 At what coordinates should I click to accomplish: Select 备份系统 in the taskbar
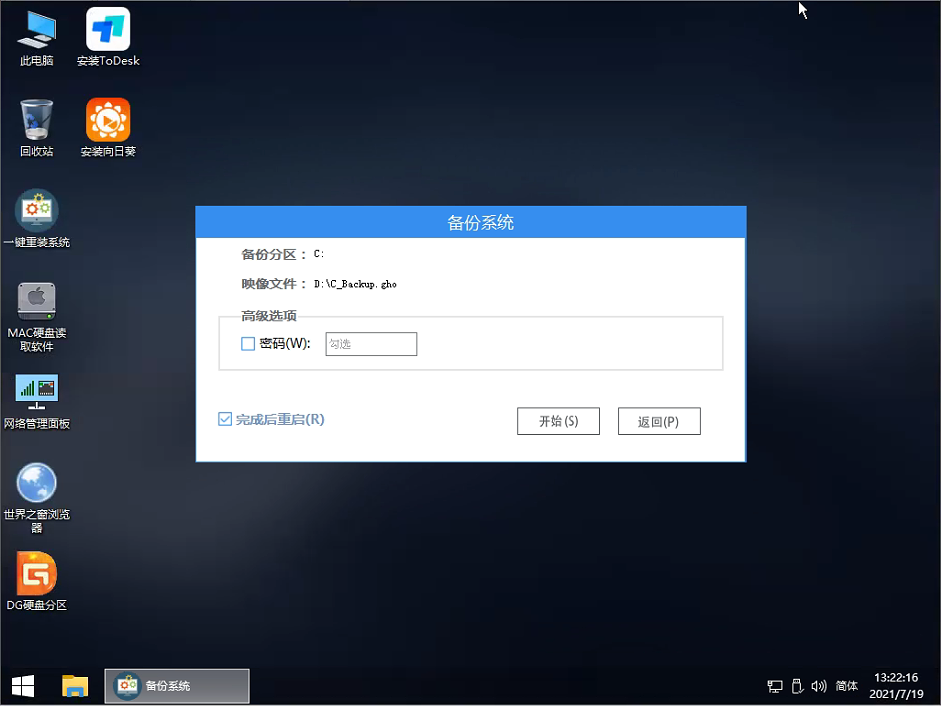point(176,686)
